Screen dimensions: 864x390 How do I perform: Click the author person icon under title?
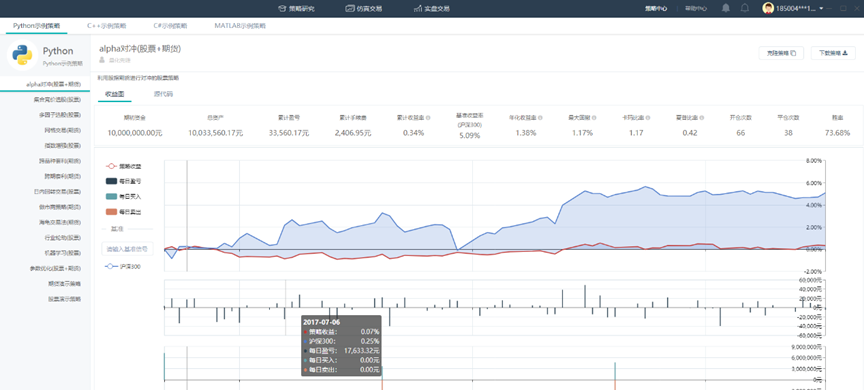point(102,59)
